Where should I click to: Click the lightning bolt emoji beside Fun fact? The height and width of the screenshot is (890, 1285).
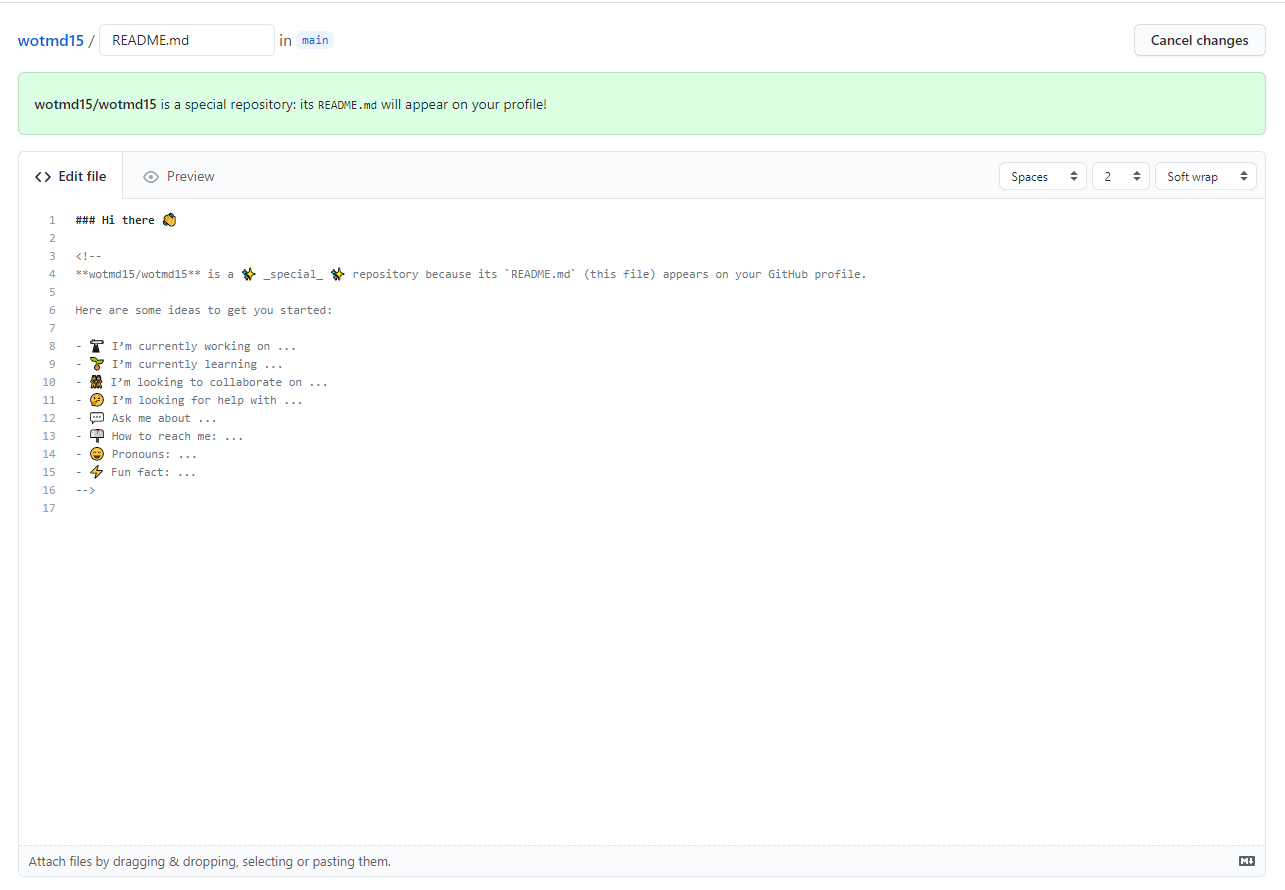tap(96, 471)
